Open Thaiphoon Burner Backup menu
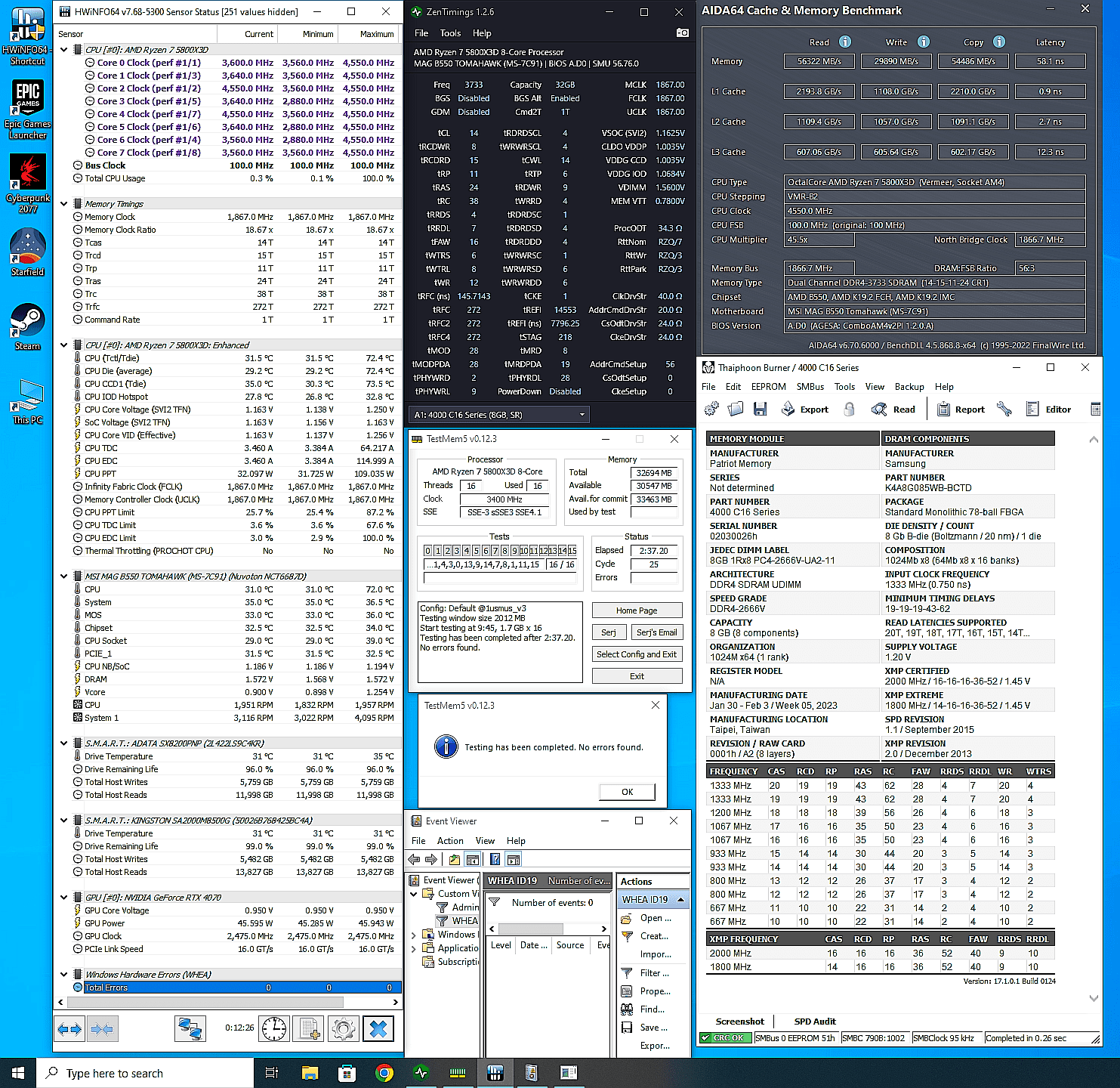This screenshot has height=1088, width=1120. pyautogui.click(x=909, y=386)
